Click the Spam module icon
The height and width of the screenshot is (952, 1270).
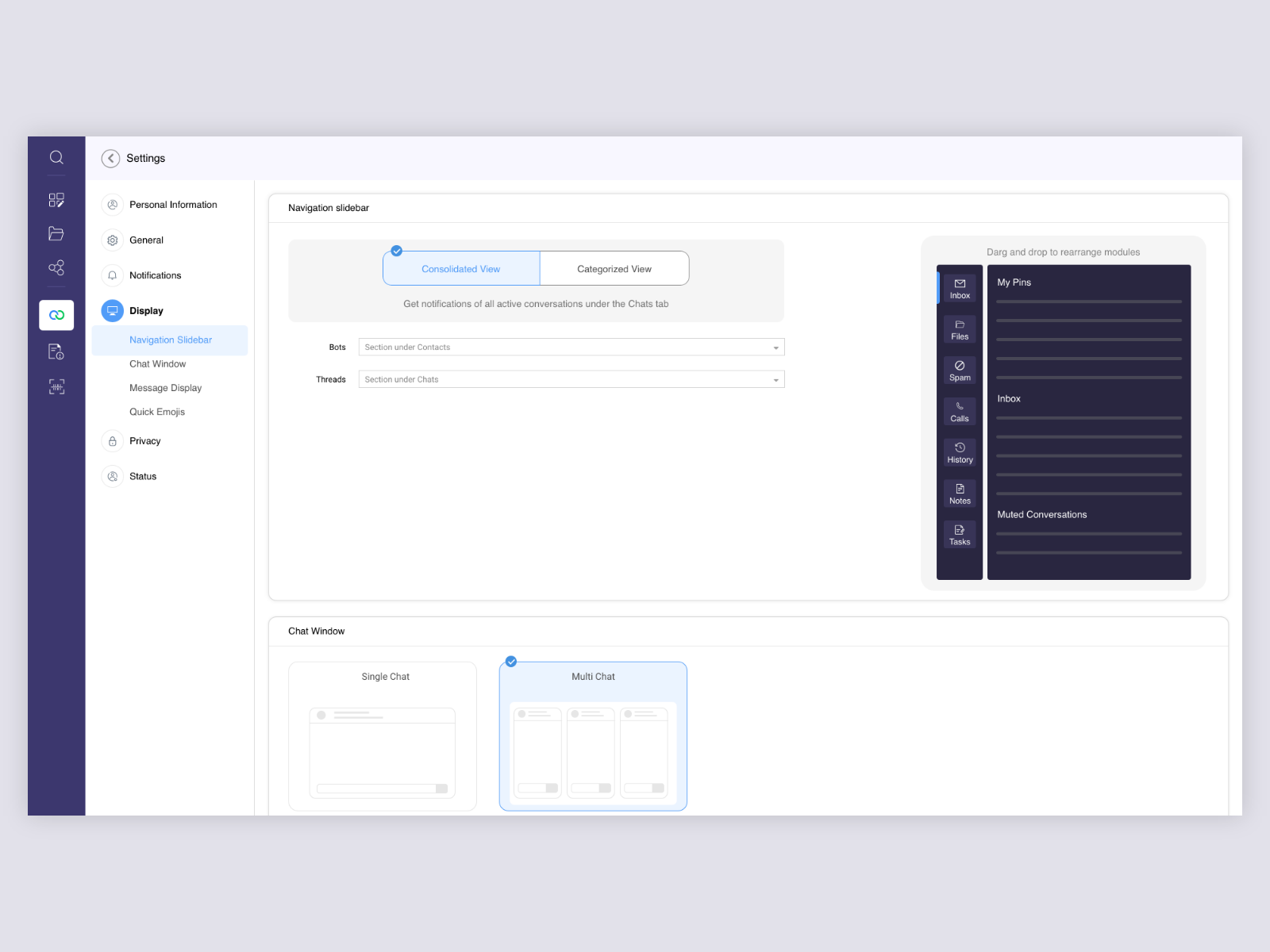point(959,370)
